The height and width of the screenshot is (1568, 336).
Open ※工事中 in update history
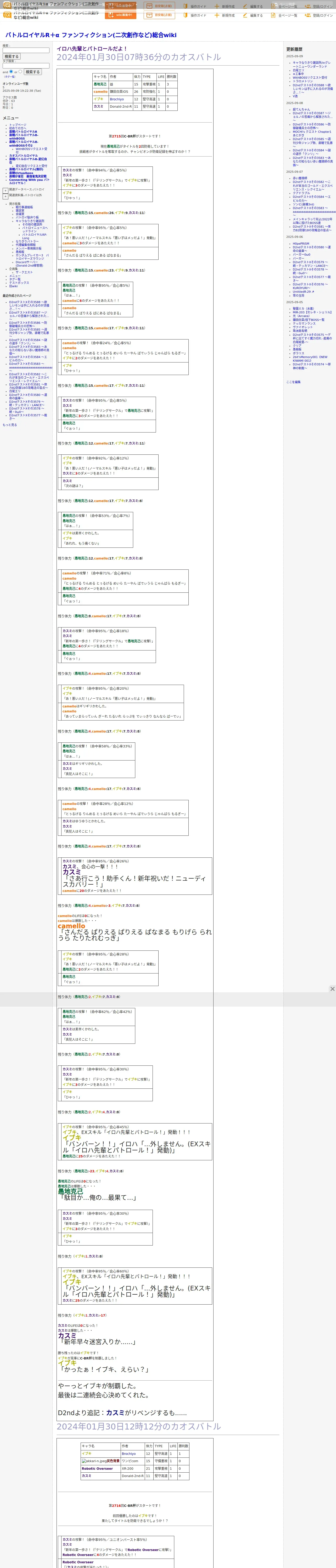(298, 74)
